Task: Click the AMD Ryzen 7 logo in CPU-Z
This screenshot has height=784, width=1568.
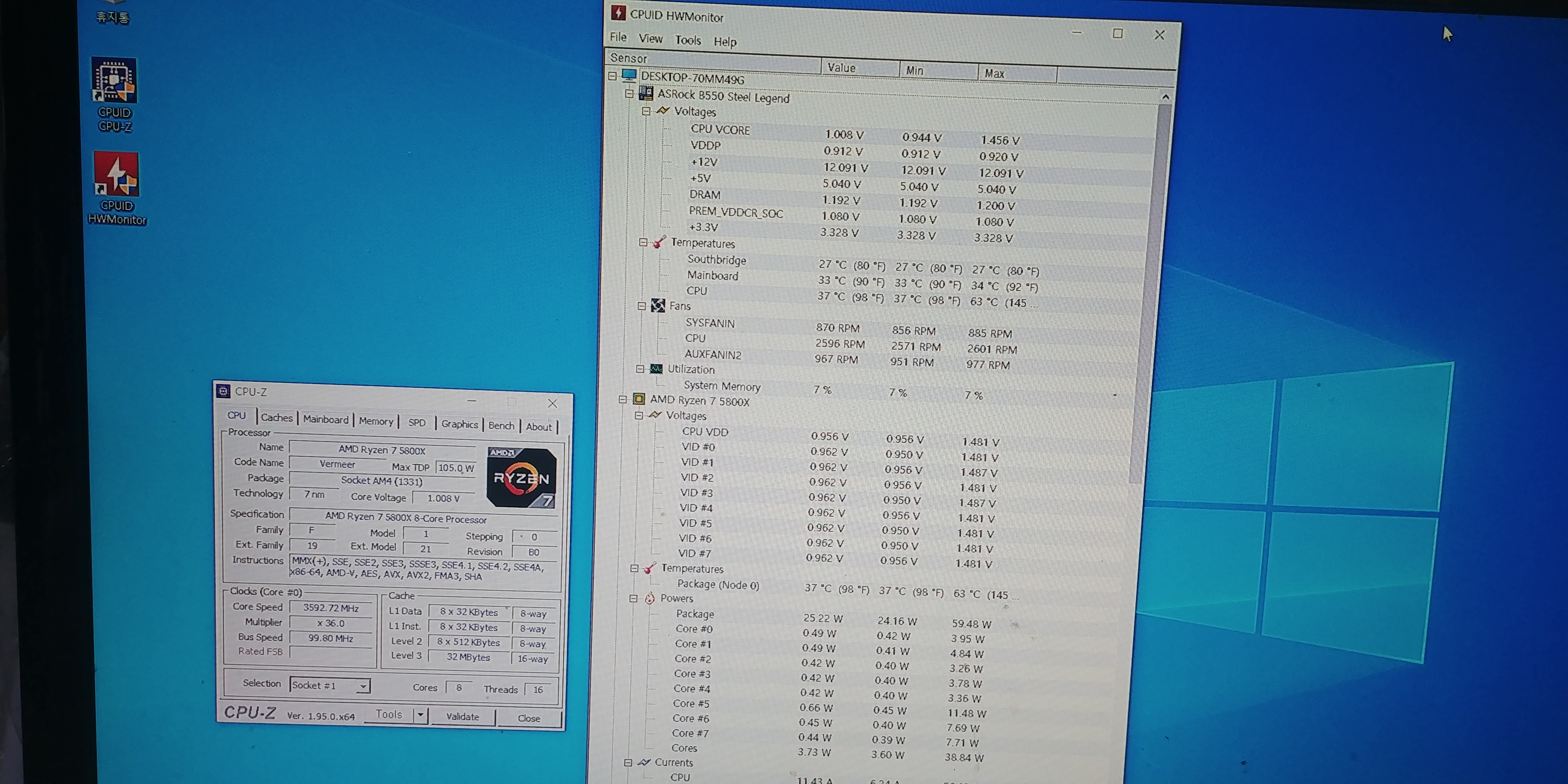Action: 521,478
